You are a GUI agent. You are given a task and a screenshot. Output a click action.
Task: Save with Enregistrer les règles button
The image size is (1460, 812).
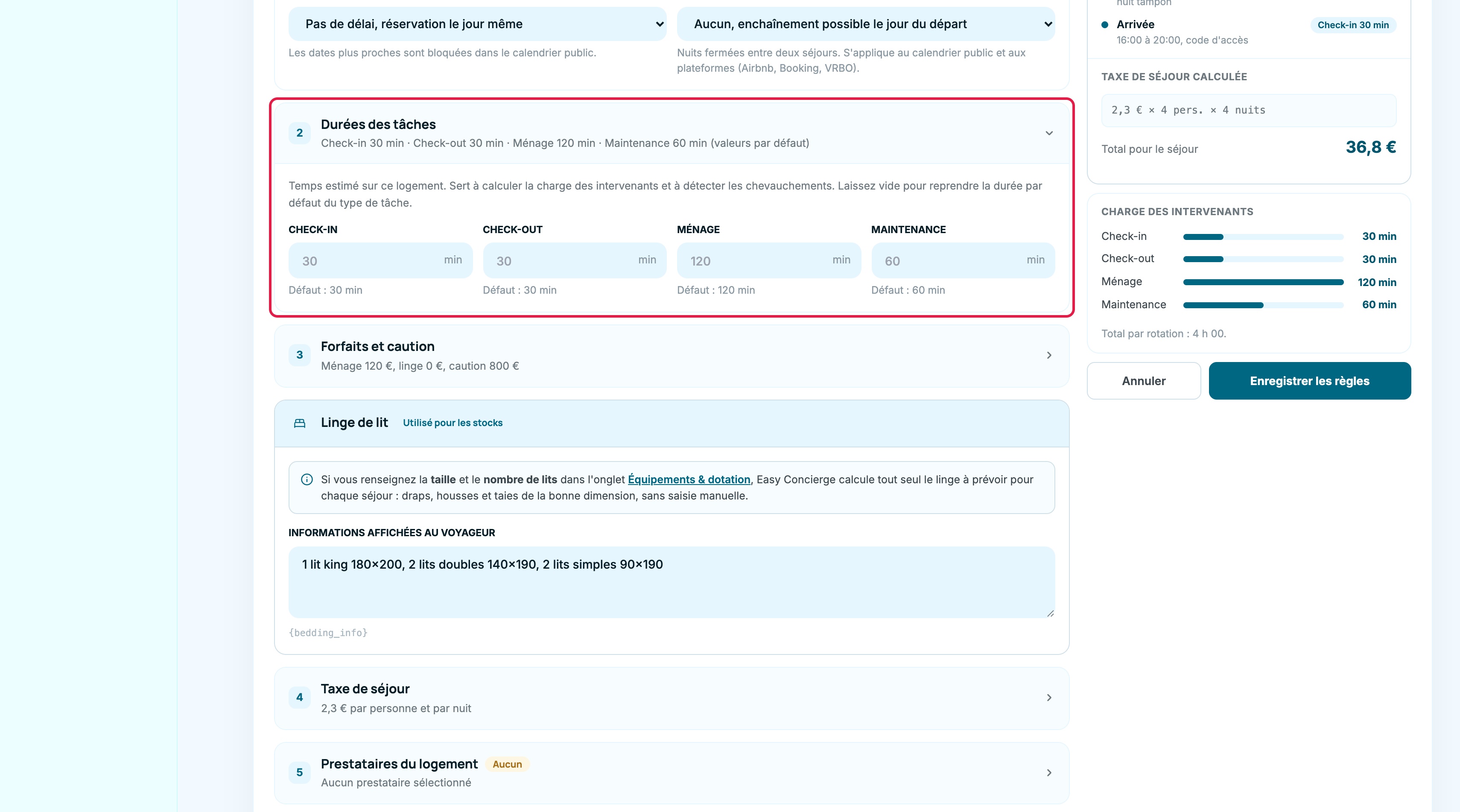coord(1310,381)
